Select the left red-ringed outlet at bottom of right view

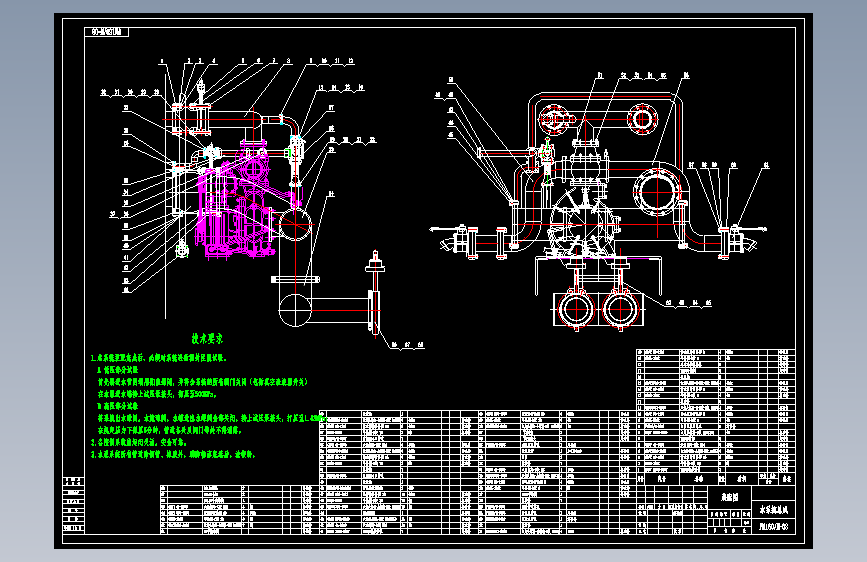click(576, 309)
